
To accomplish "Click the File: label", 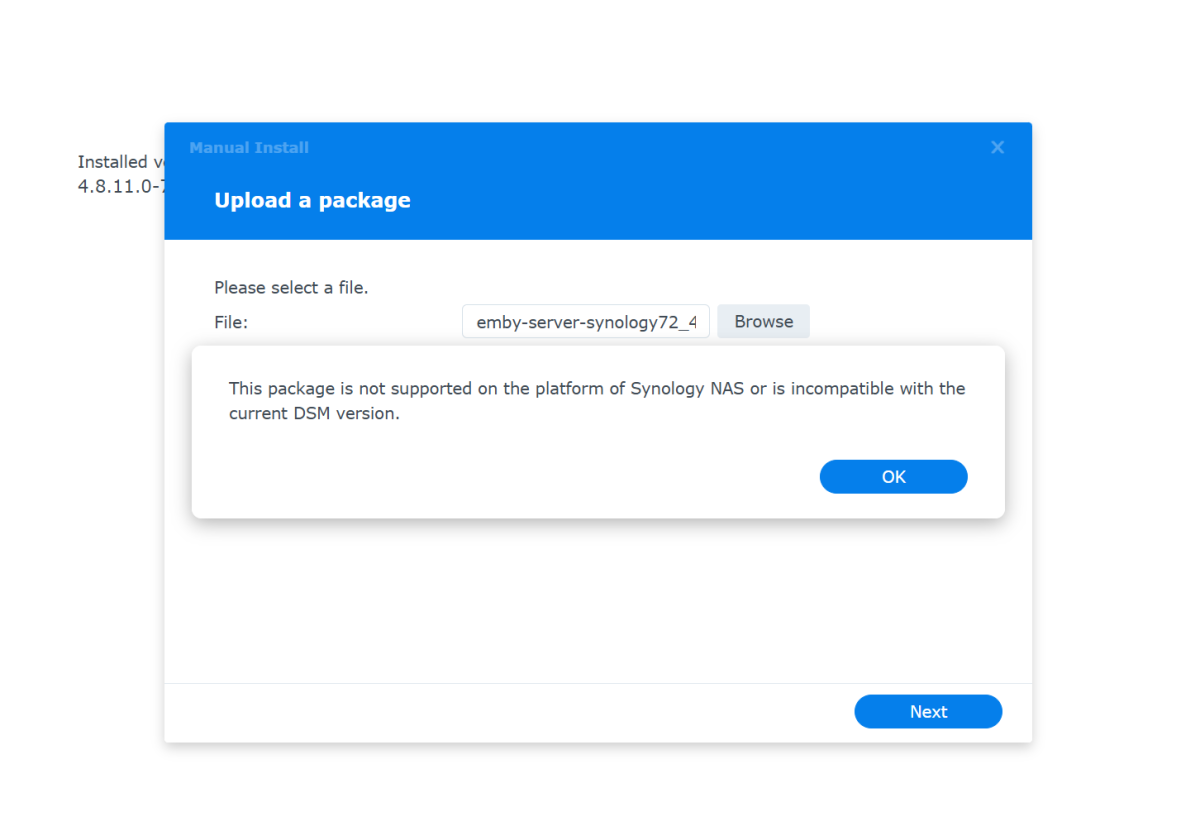I will 231,322.
